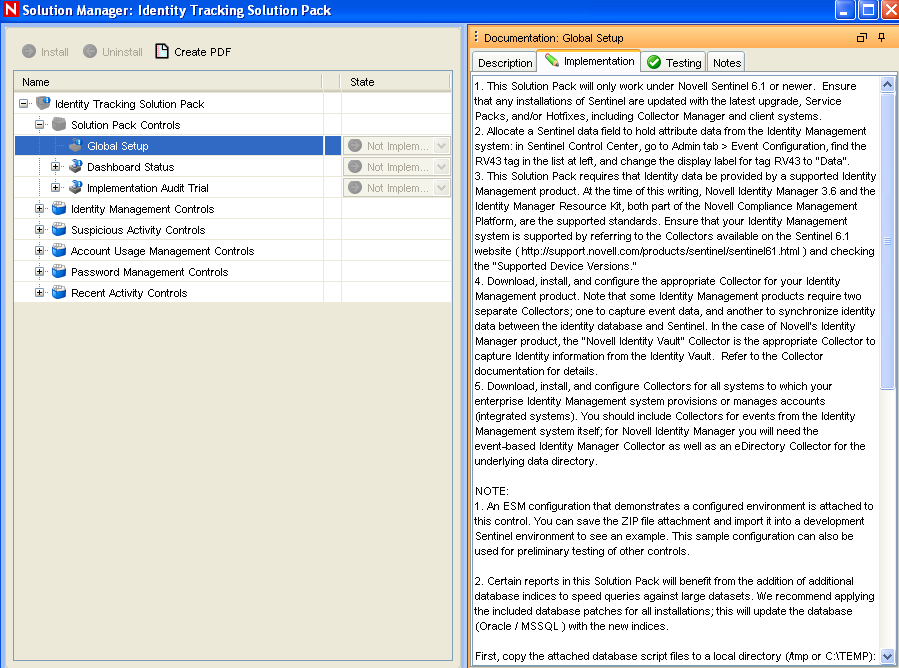Screen dimensions: 899x668
Task: Switch to the Description tab
Action: 505,62
